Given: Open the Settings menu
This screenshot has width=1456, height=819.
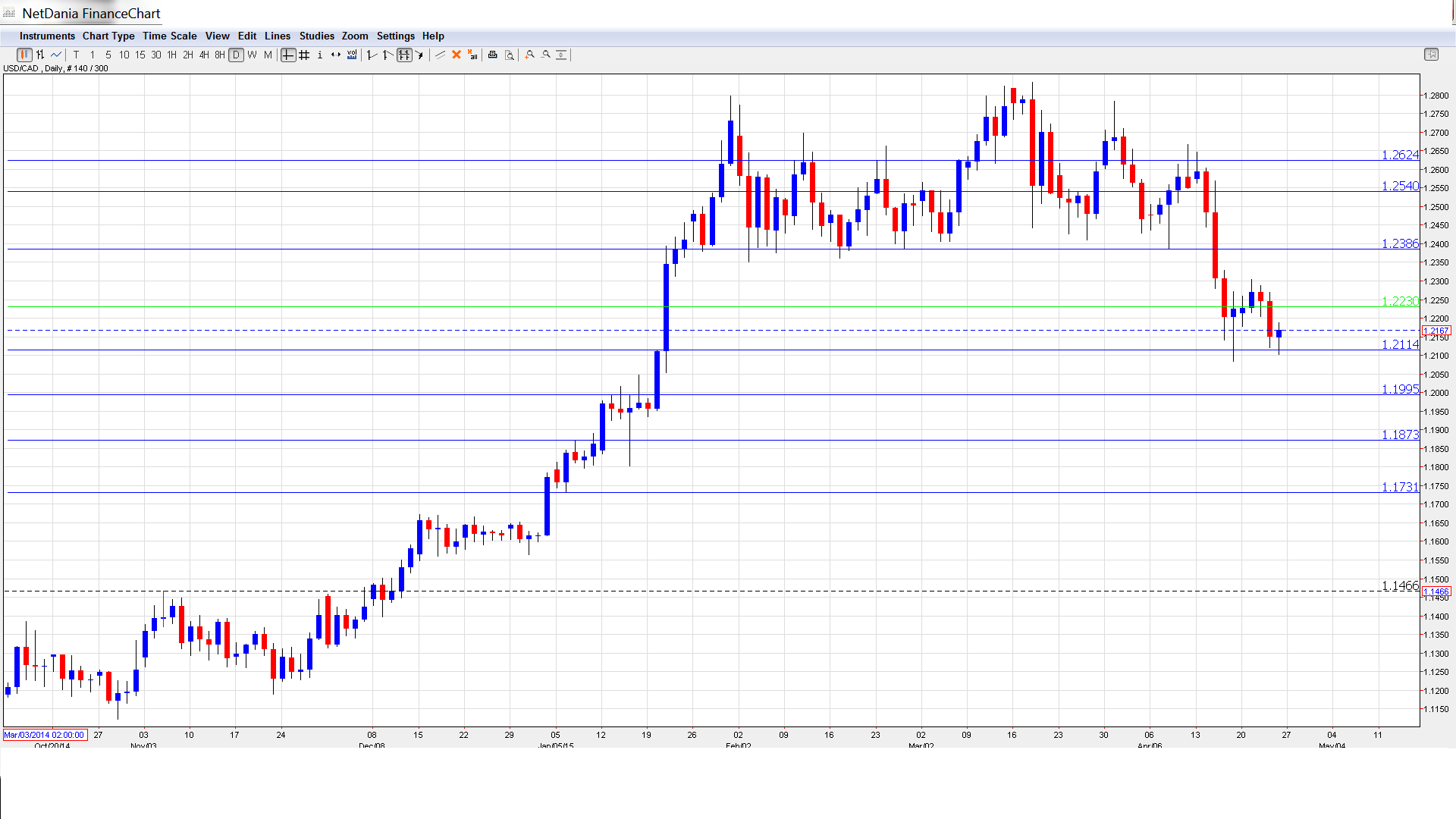Looking at the screenshot, I should (395, 36).
